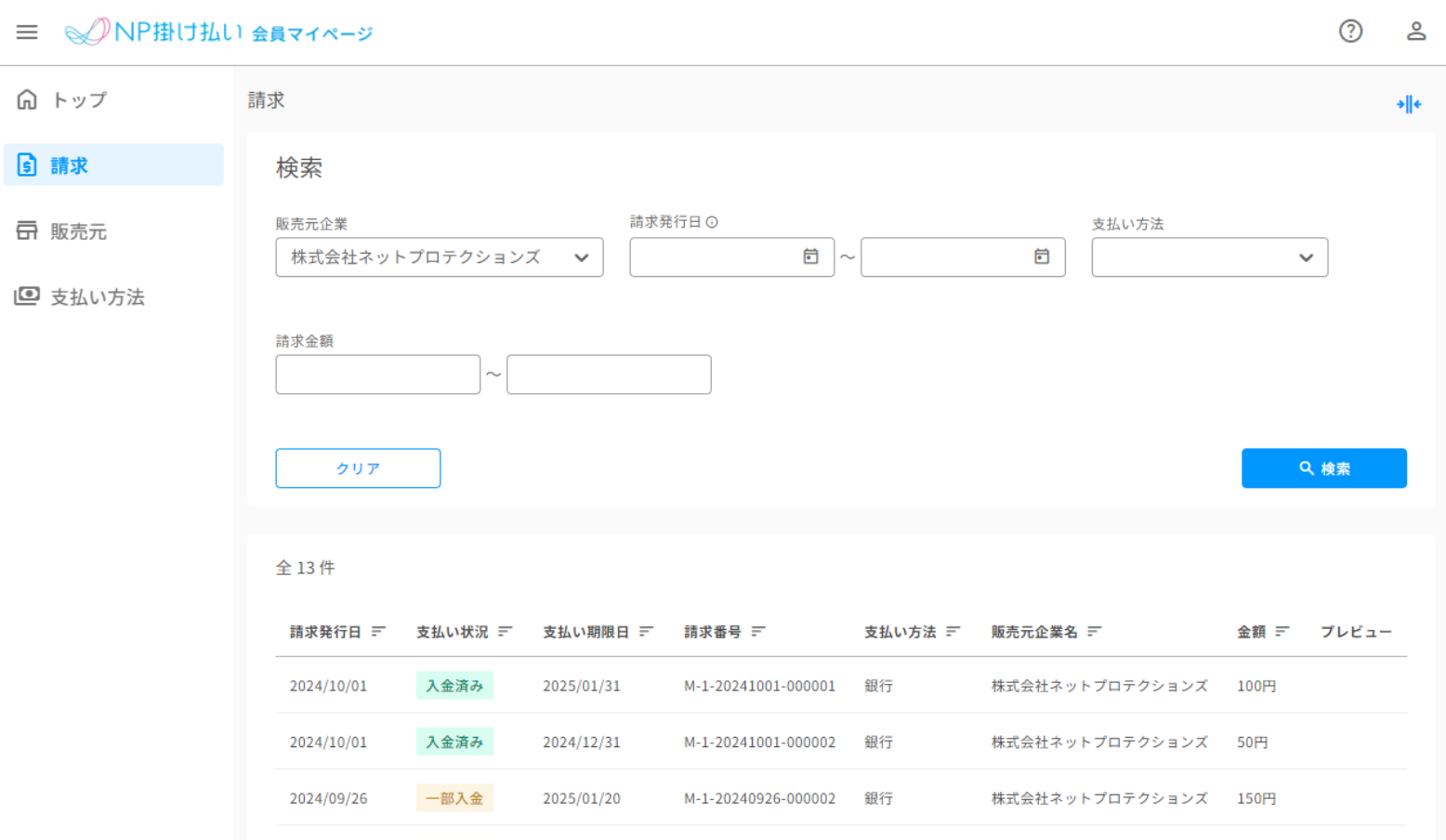Click the maximum 請求金額 input field

609,374
